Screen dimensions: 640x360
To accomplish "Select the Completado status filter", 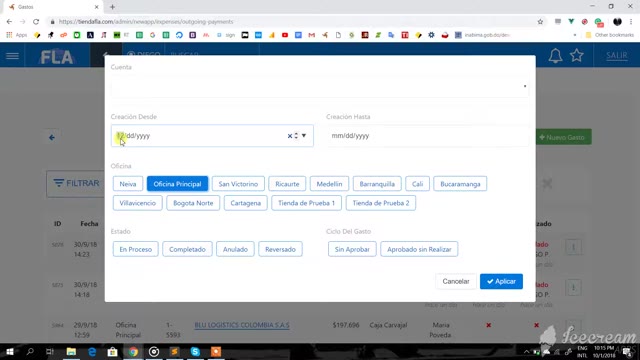I will (x=187, y=249).
